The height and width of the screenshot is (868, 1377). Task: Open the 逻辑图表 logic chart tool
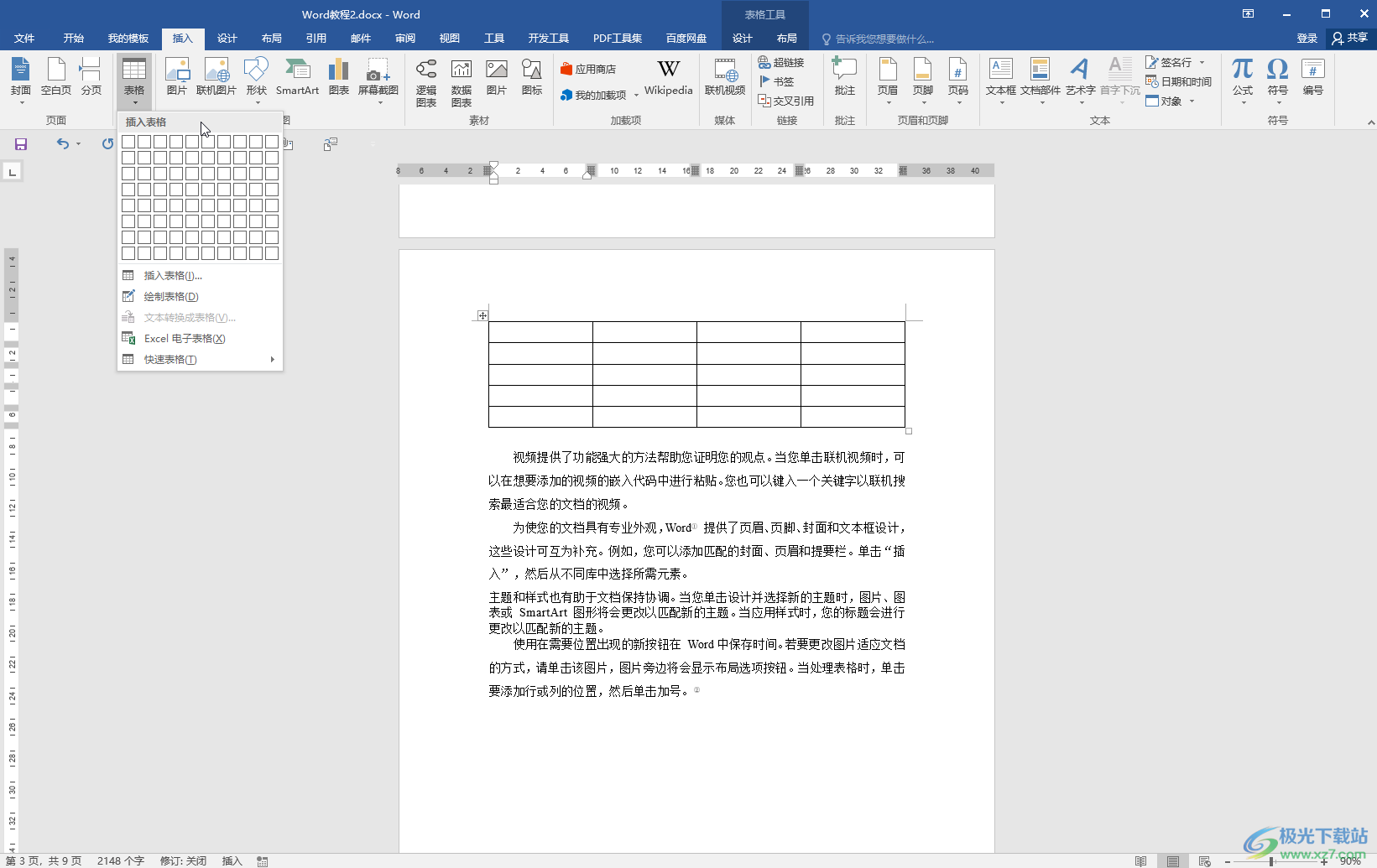click(426, 82)
